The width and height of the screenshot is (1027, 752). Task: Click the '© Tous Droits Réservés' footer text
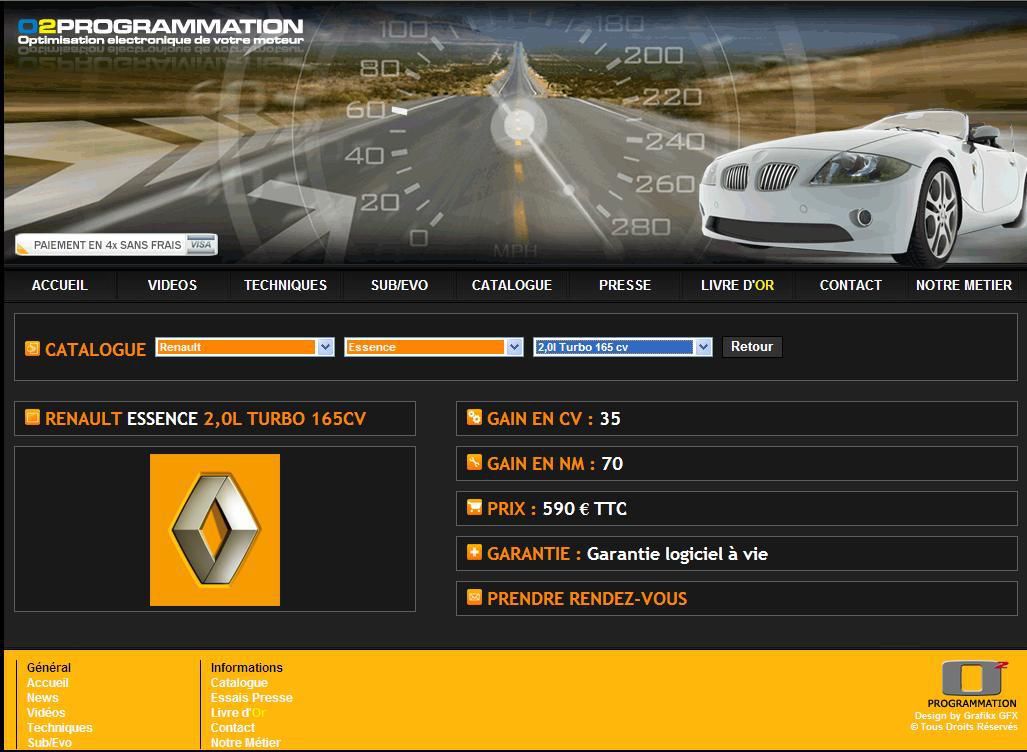964,726
